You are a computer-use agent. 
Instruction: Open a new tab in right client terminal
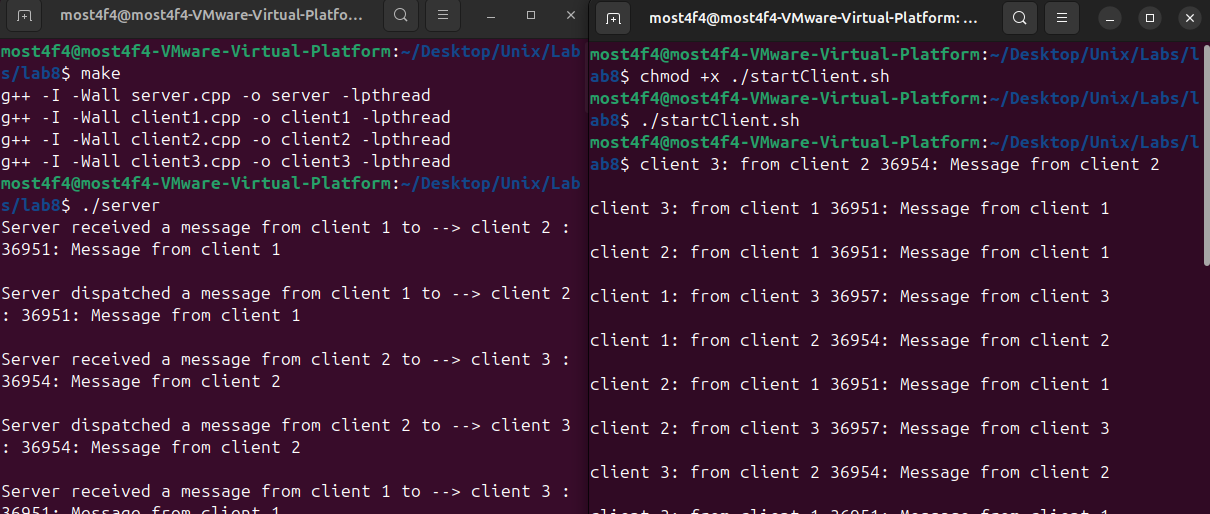click(613, 18)
